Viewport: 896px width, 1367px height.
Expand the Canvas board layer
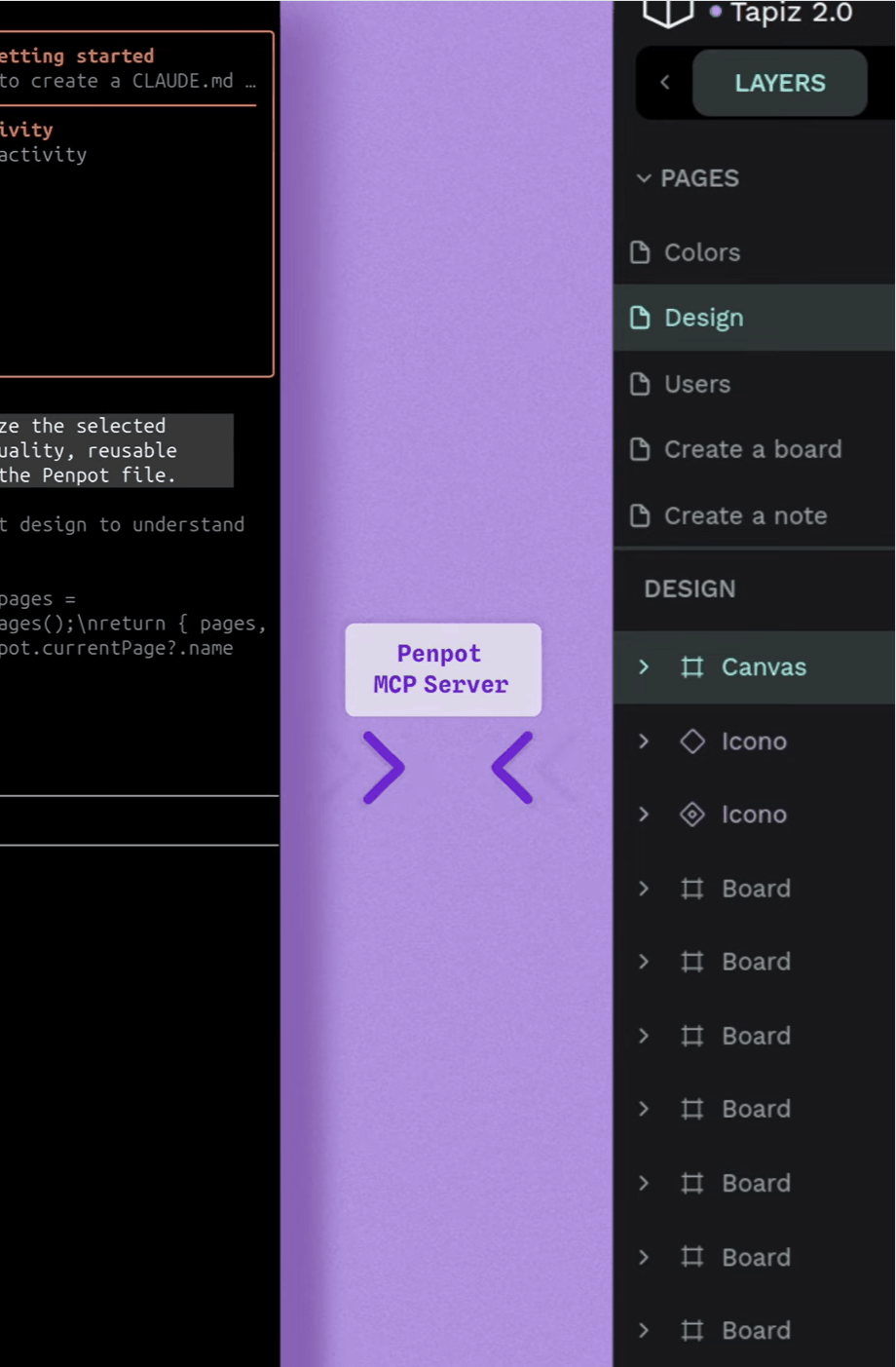click(644, 667)
